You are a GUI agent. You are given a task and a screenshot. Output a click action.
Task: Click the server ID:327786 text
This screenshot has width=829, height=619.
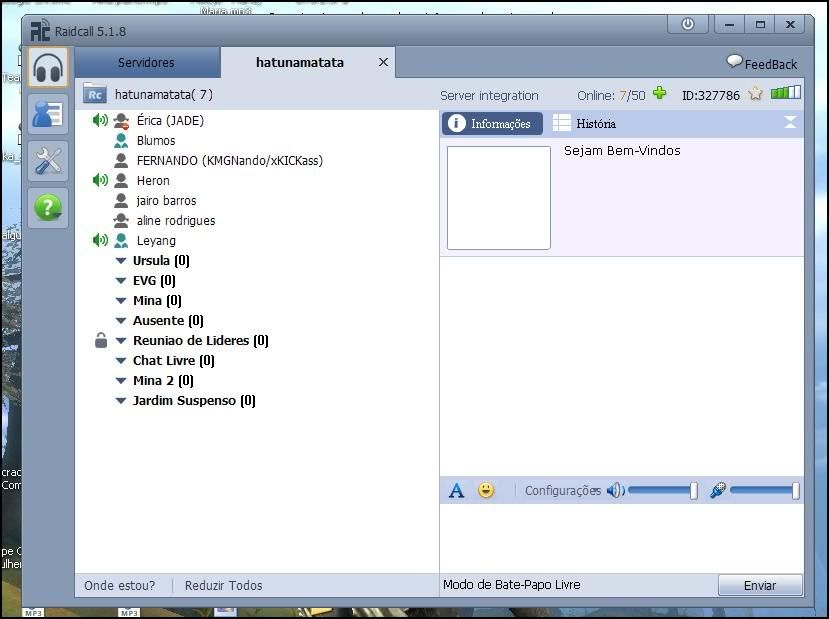[711, 95]
